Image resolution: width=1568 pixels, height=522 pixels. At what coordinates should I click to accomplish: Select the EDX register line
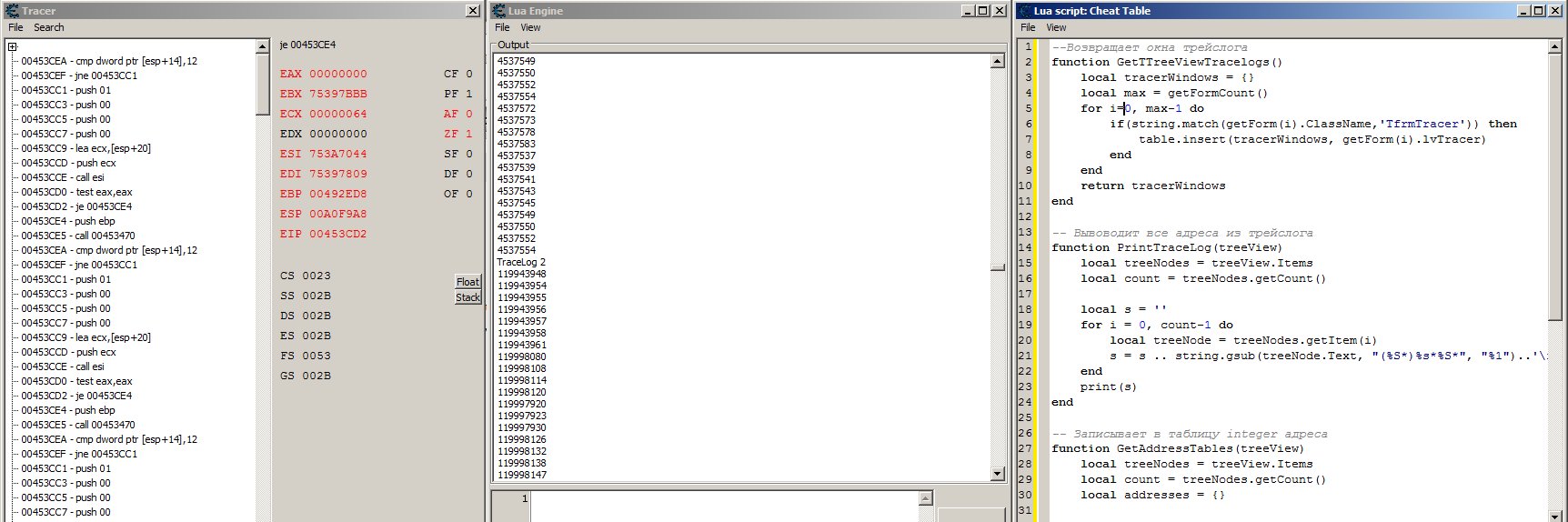(x=324, y=134)
